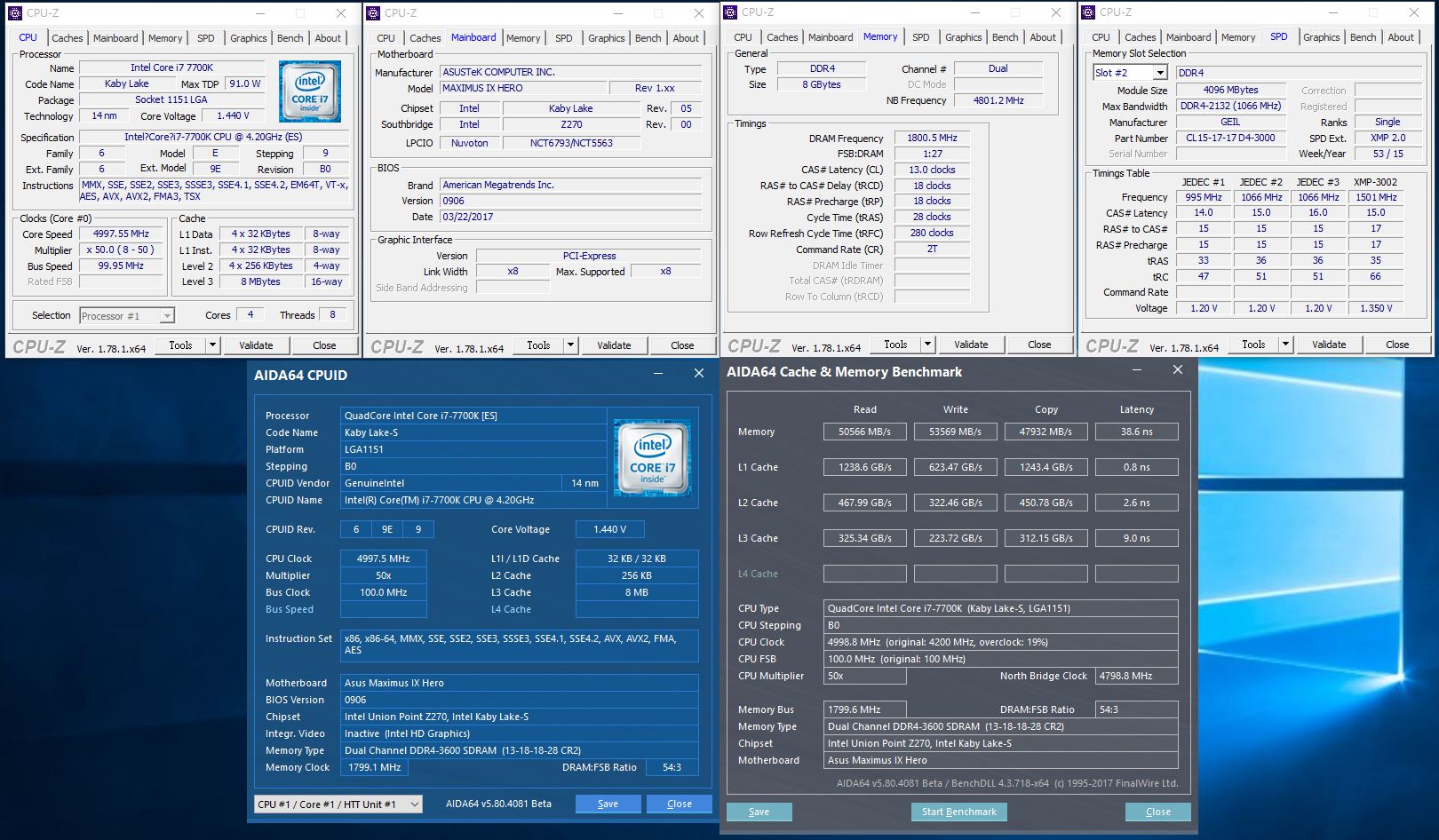This screenshot has width=1439, height=840.
Task: Click the North Bridge Clock 4798.8 MHz value
Action: click(x=1136, y=676)
